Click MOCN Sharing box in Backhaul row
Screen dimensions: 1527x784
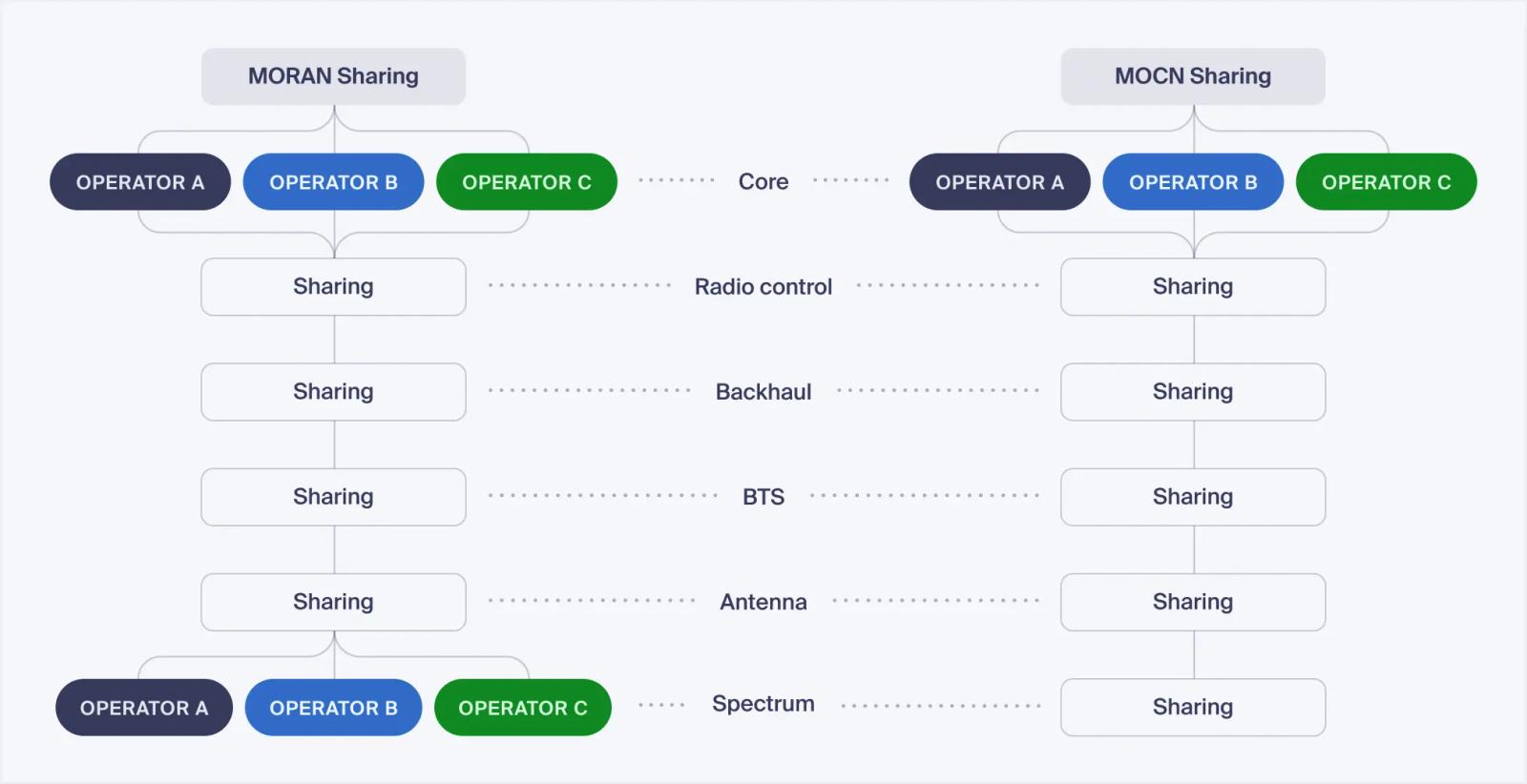pos(1193,392)
